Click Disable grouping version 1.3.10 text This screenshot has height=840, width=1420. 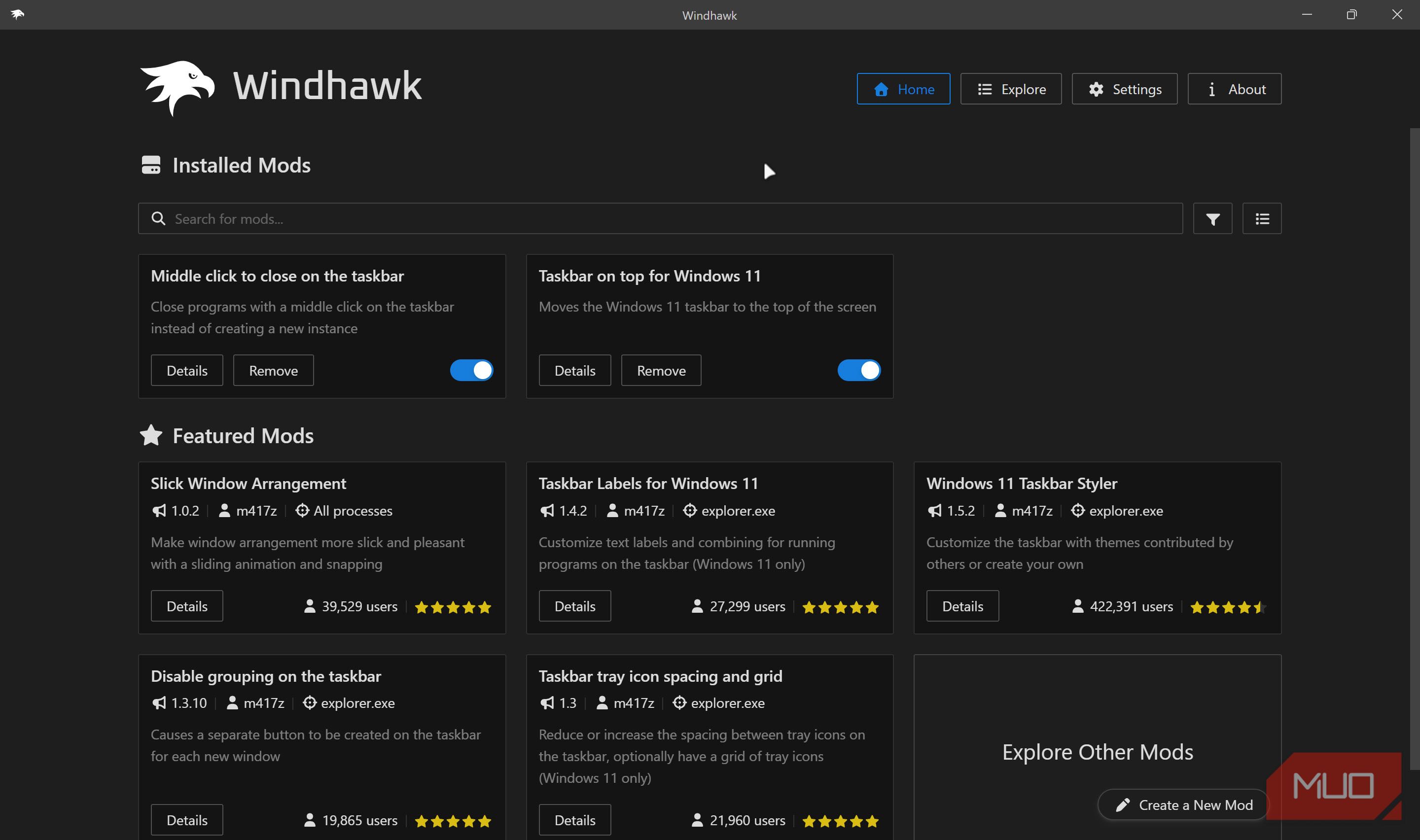188,703
